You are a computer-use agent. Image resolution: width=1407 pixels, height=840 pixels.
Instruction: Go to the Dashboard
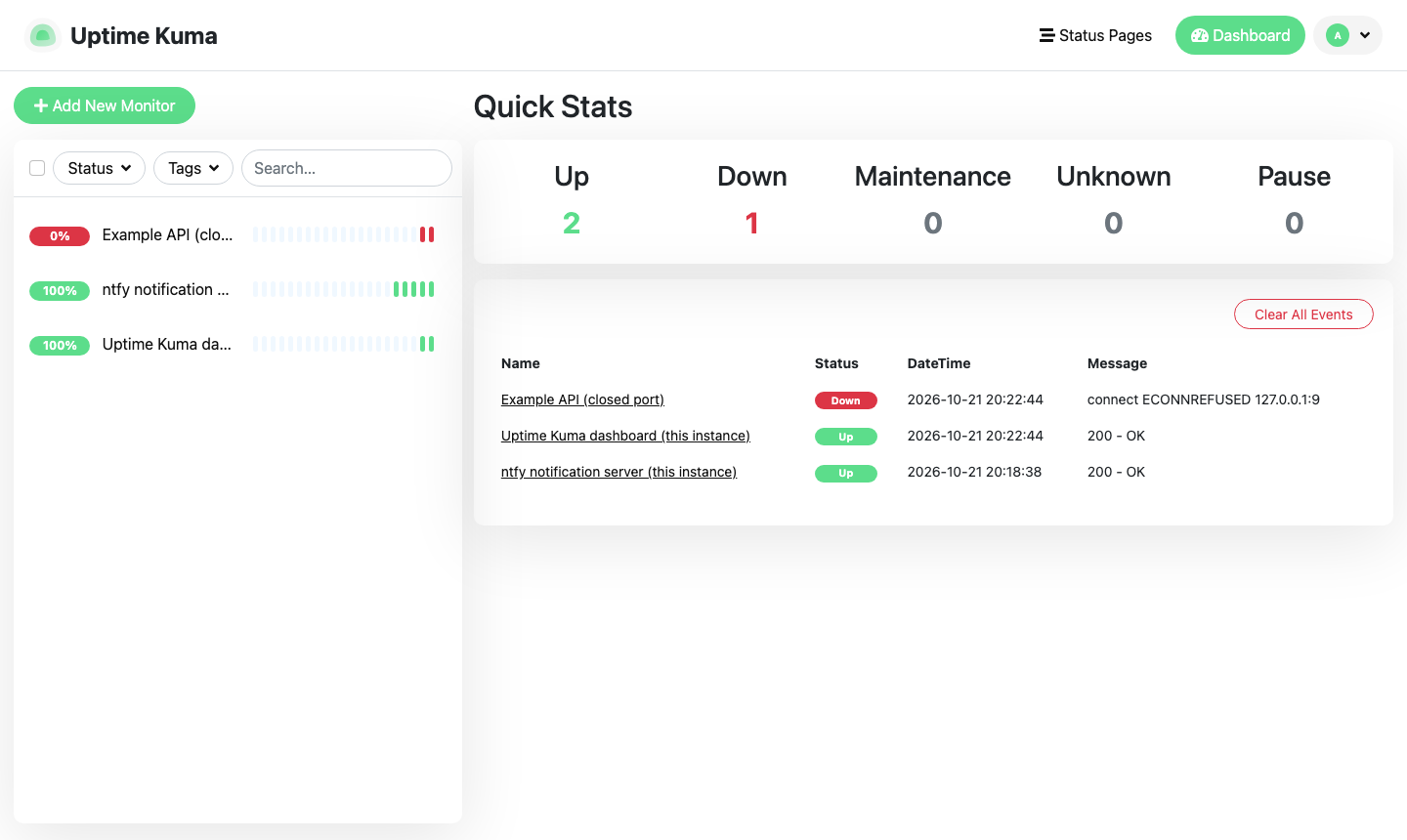[x=1240, y=35]
